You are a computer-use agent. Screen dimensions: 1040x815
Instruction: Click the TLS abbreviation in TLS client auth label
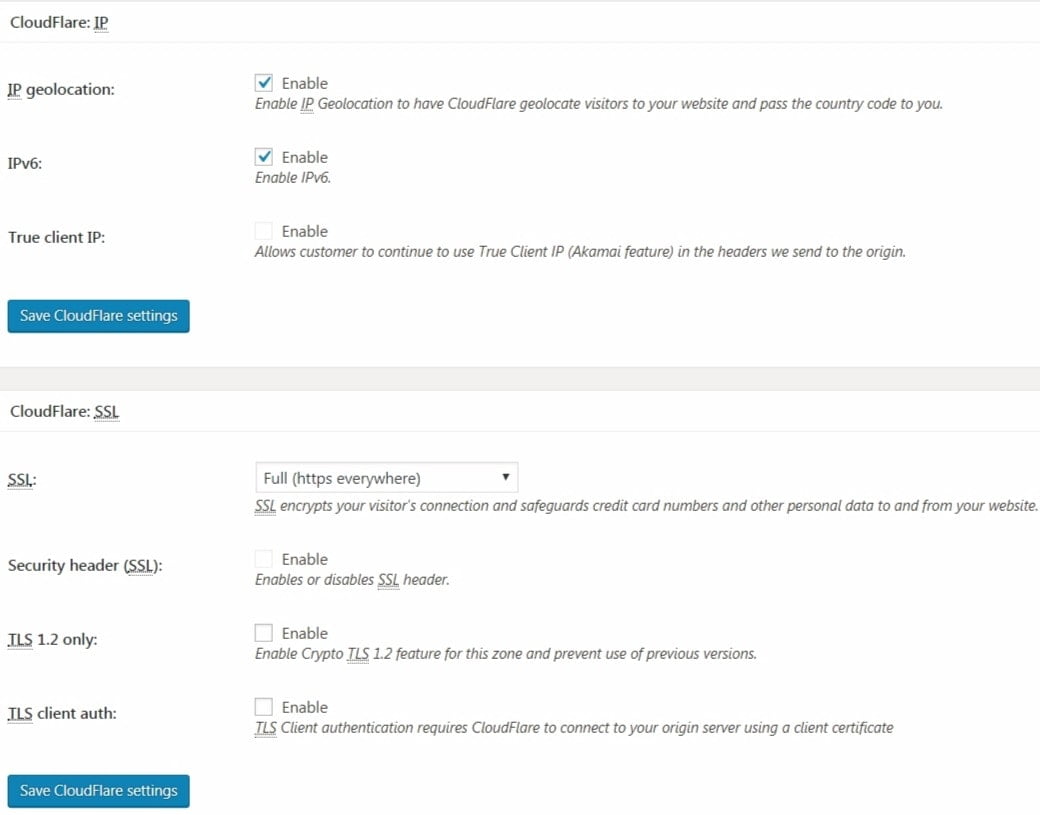coord(20,714)
